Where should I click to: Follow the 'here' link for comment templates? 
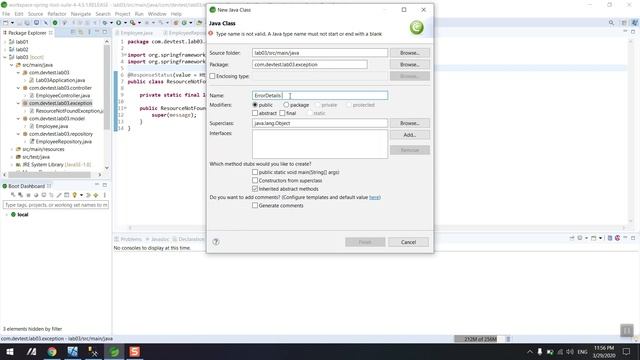click(x=374, y=198)
